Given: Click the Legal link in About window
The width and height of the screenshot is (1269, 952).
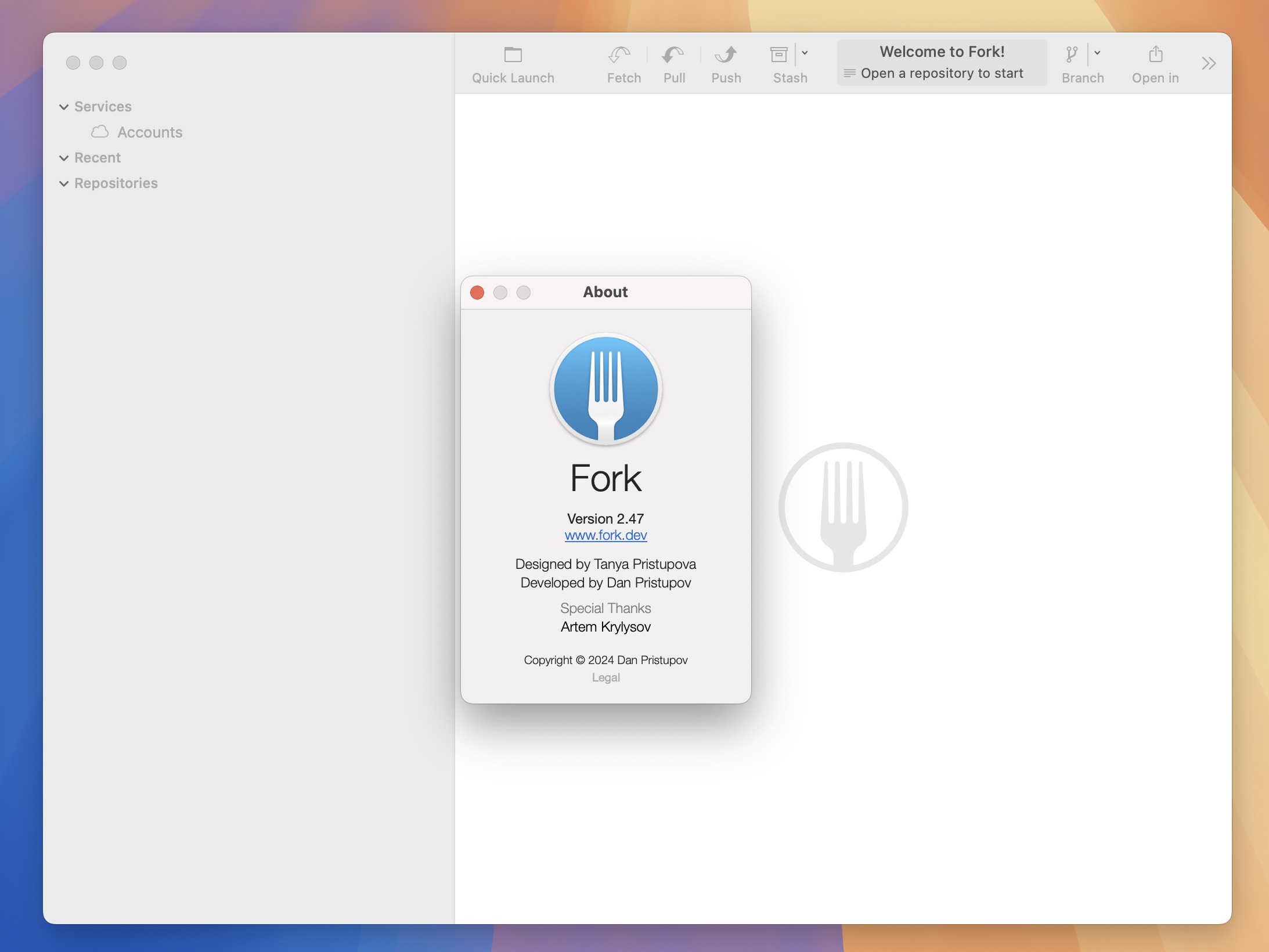Looking at the screenshot, I should point(605,677).
